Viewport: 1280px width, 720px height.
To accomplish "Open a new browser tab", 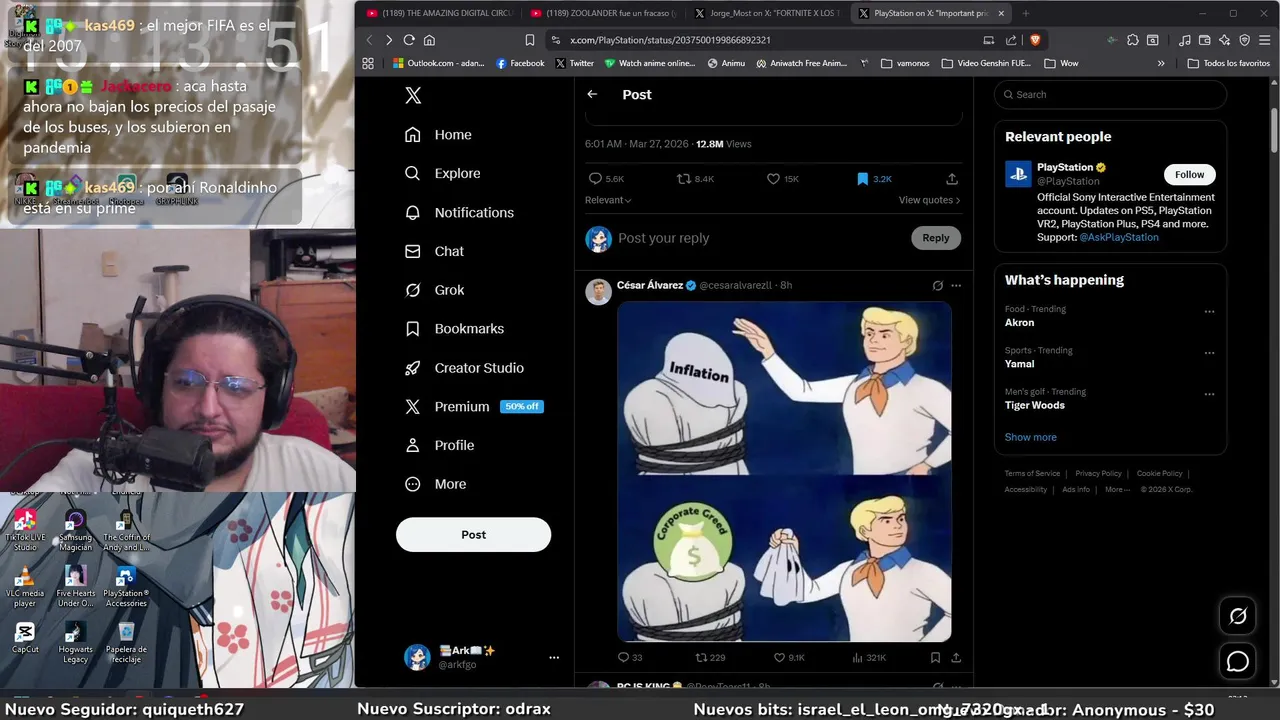I will 1025,13.
